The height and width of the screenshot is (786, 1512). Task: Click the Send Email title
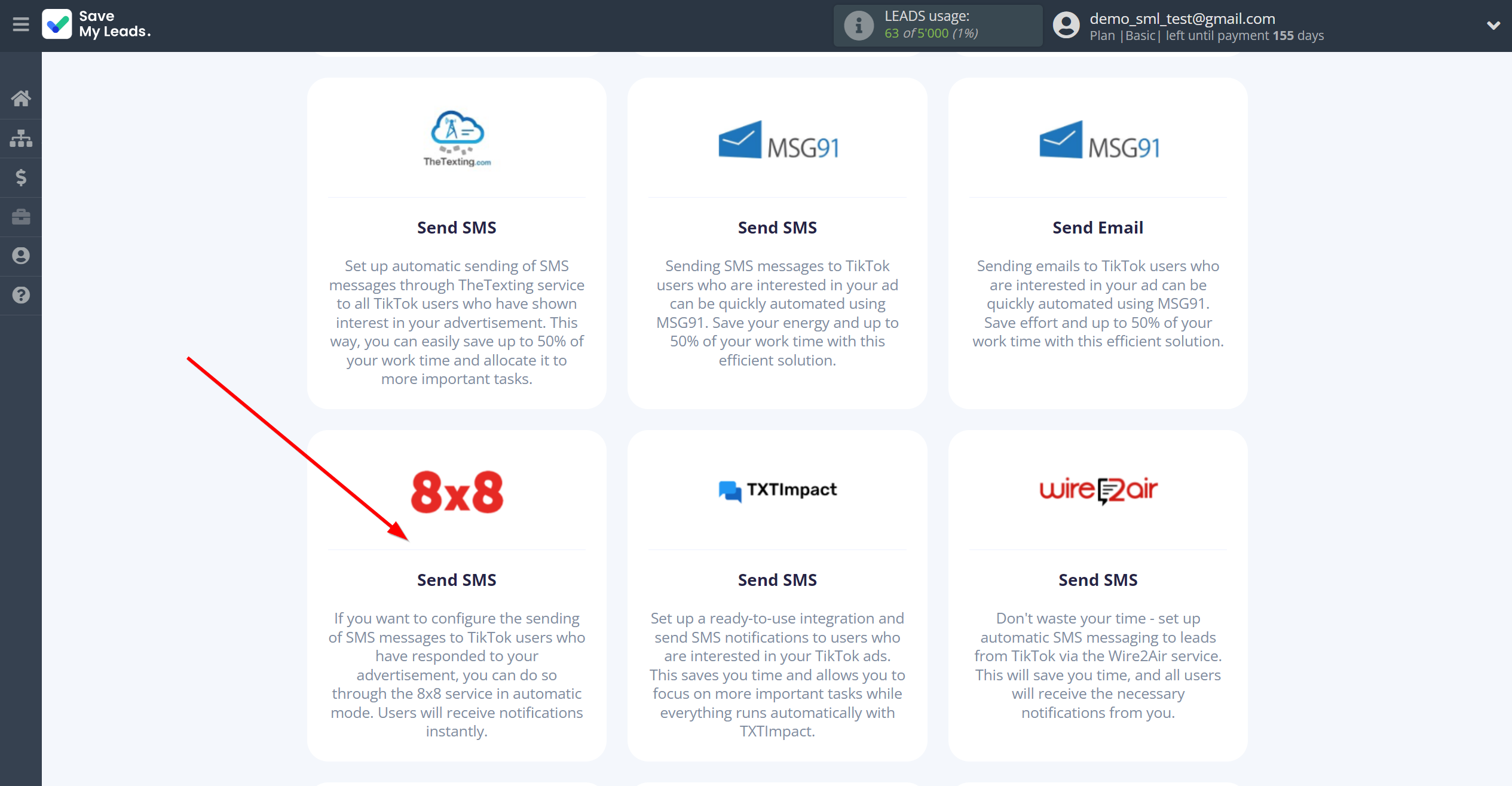point(1098,228)
